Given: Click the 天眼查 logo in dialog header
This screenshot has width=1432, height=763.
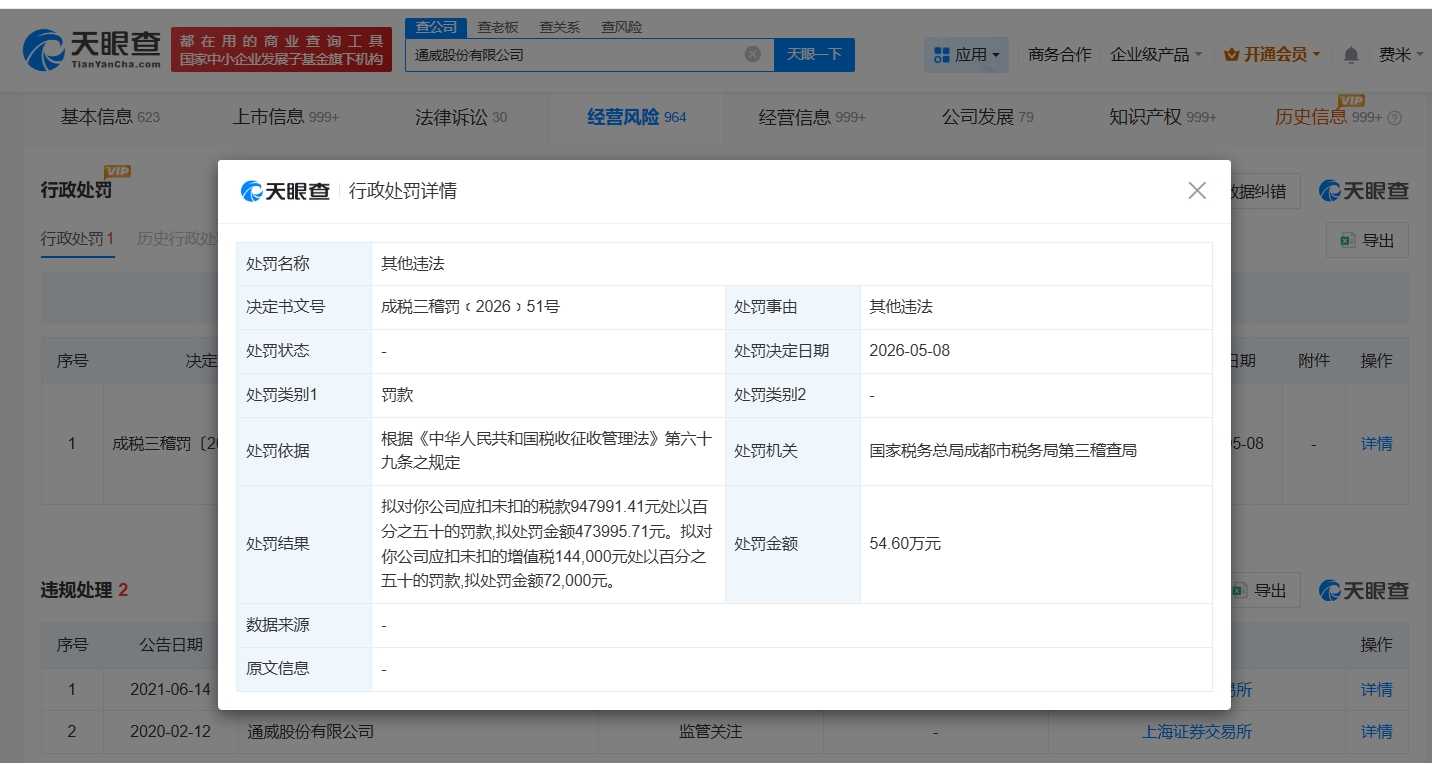Looking at the screenshot, I should click(x=286, y=191).
